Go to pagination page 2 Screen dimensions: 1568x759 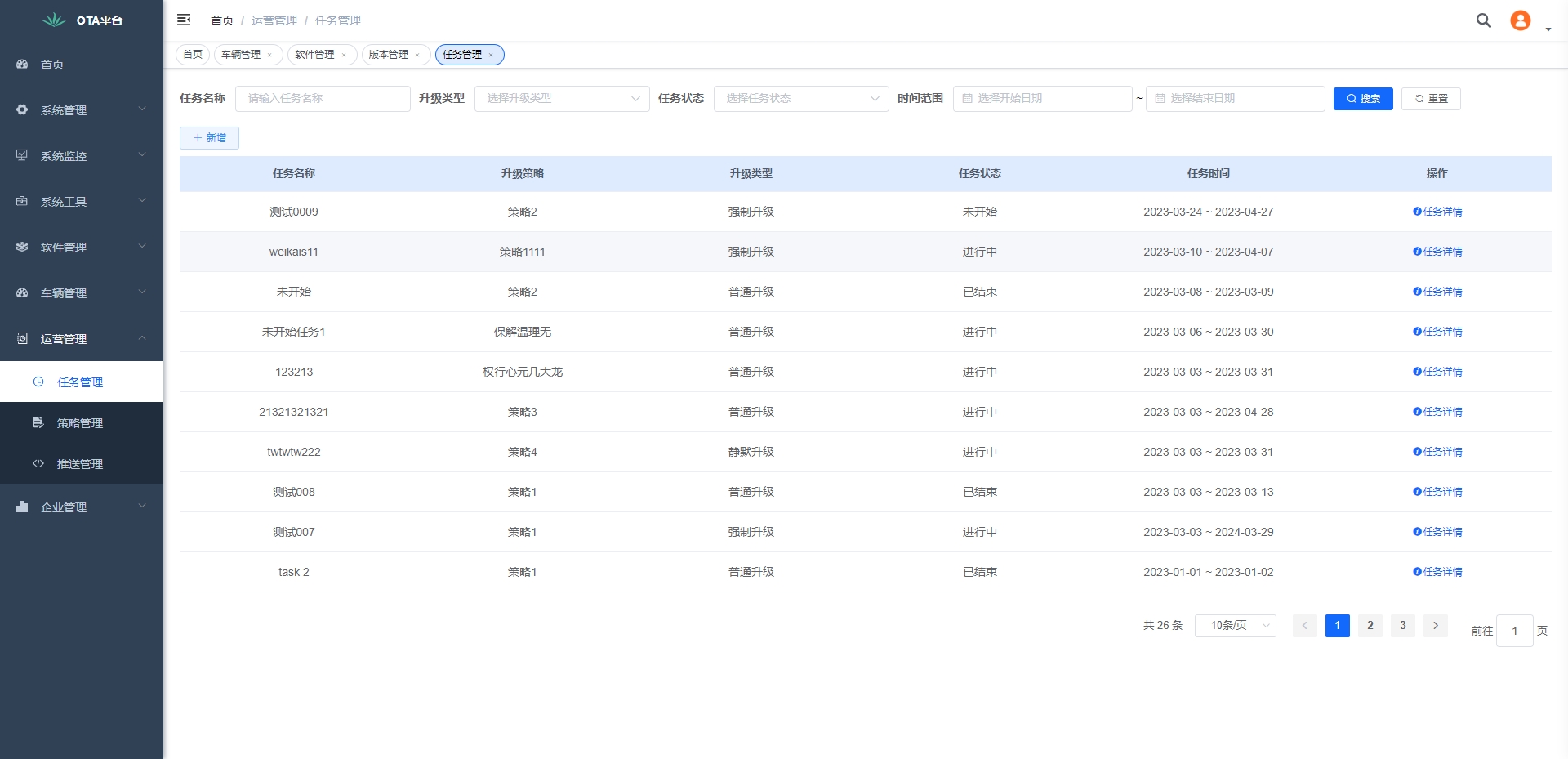1370,626
